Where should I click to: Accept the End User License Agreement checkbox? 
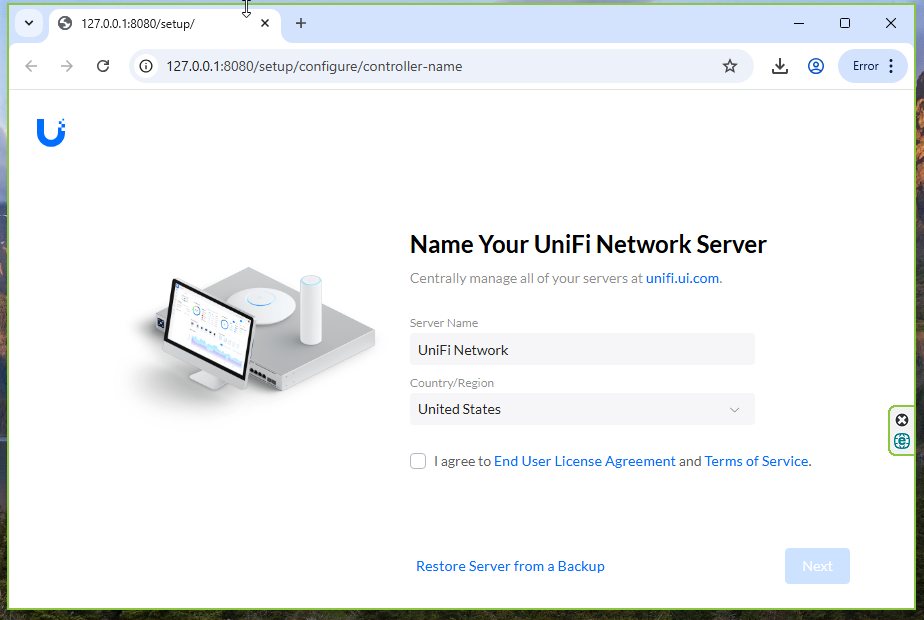coord(418,461)
